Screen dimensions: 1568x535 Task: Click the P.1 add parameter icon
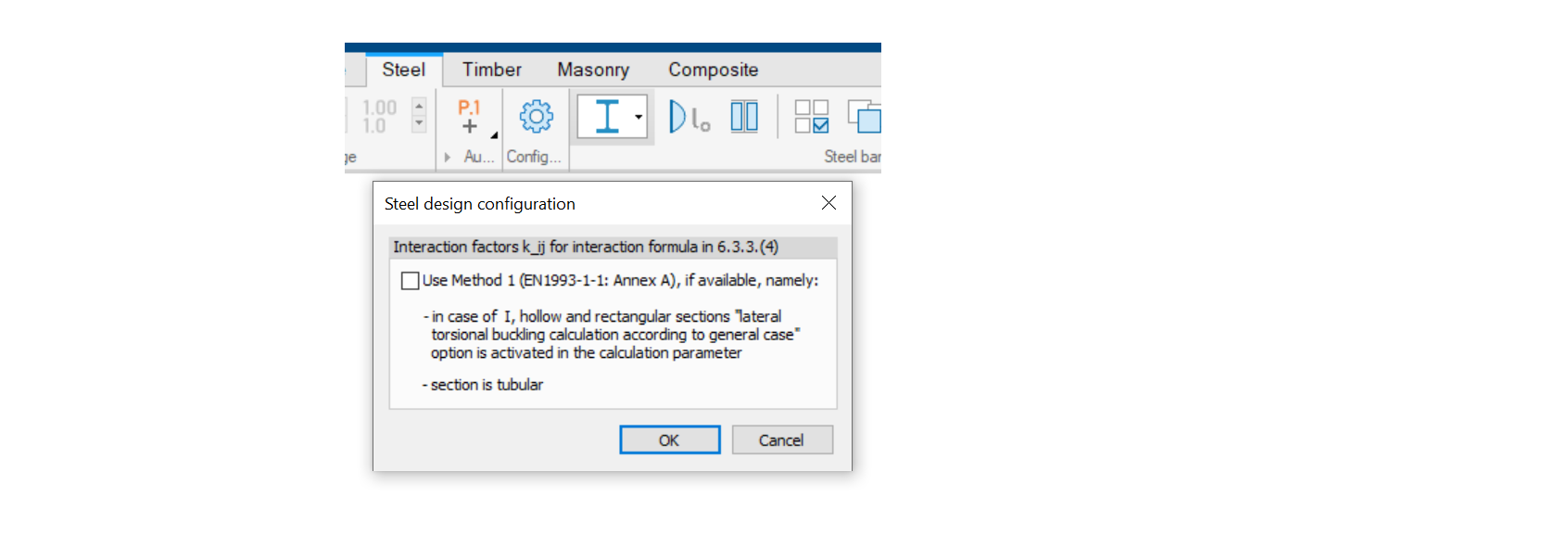tap(470, 117)
